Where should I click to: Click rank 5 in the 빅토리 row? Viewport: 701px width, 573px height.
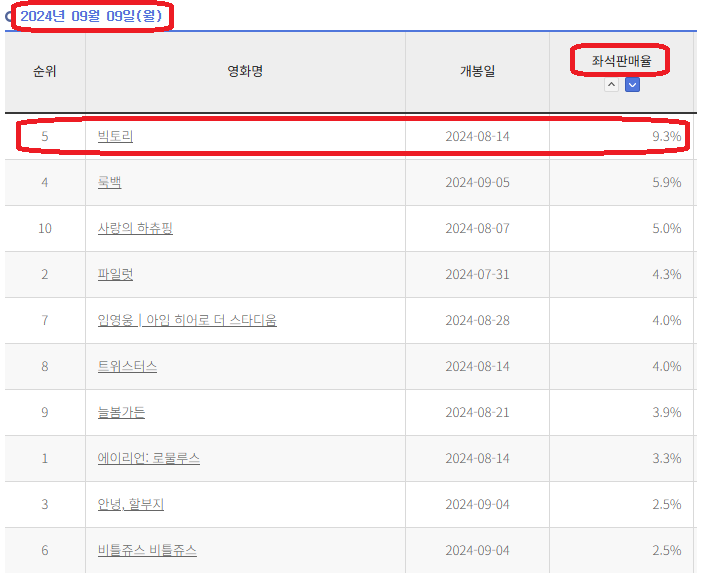click(x=45, y=136)
